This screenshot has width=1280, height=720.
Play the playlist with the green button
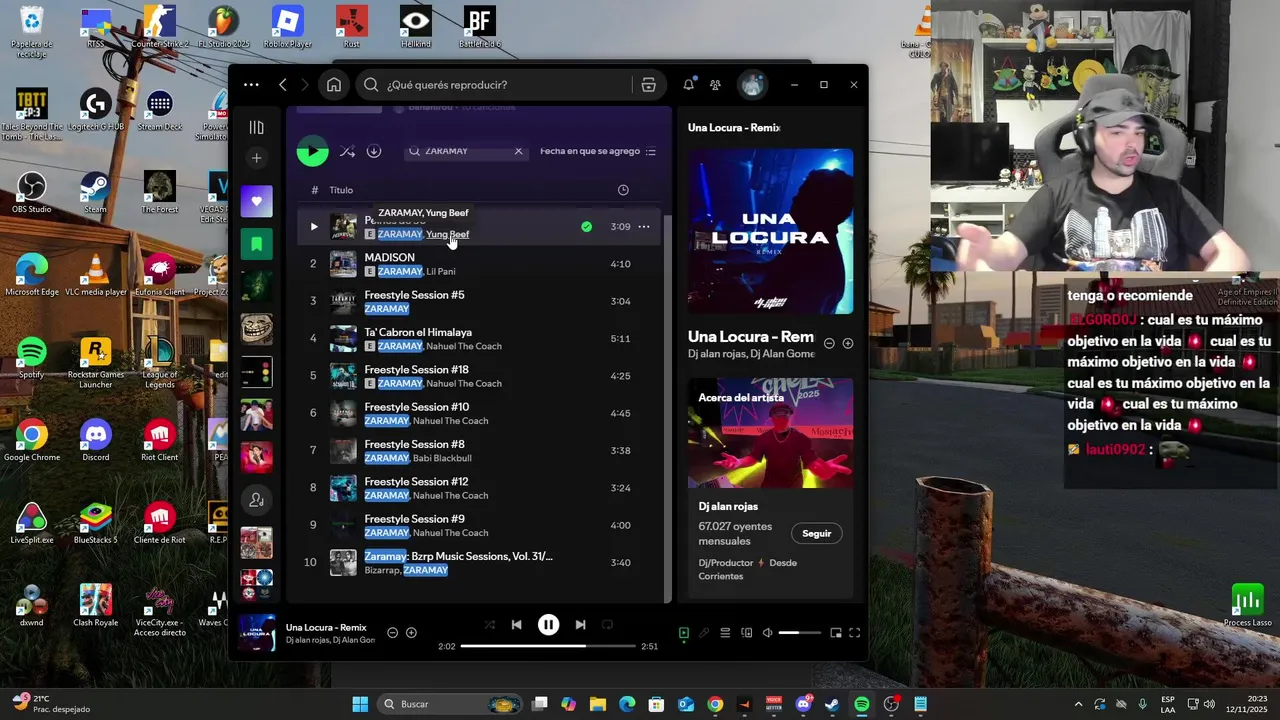click(x=312, y=151)
